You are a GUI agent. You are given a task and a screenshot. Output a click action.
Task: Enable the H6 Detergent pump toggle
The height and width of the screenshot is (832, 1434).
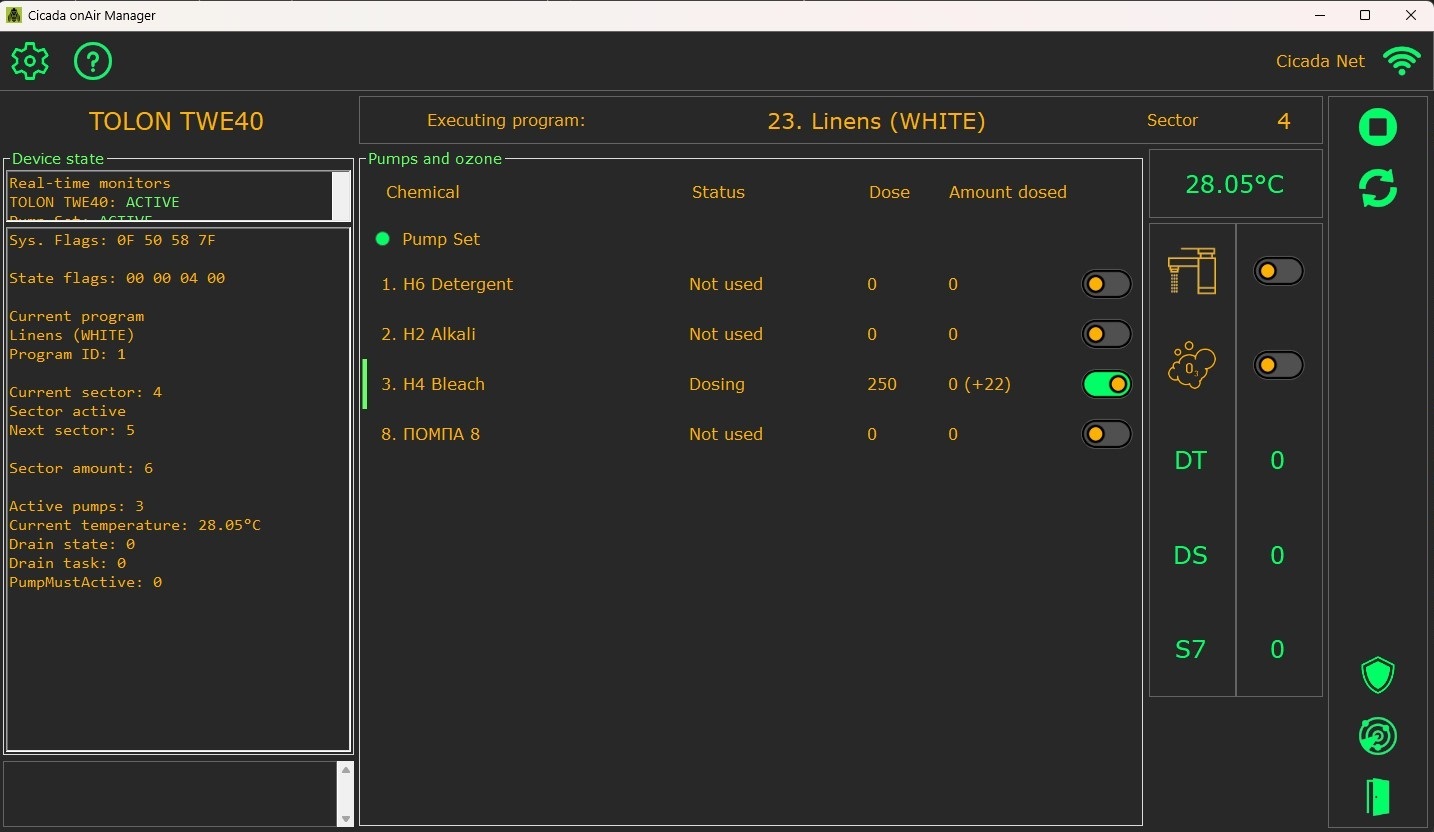point(1106,284)
